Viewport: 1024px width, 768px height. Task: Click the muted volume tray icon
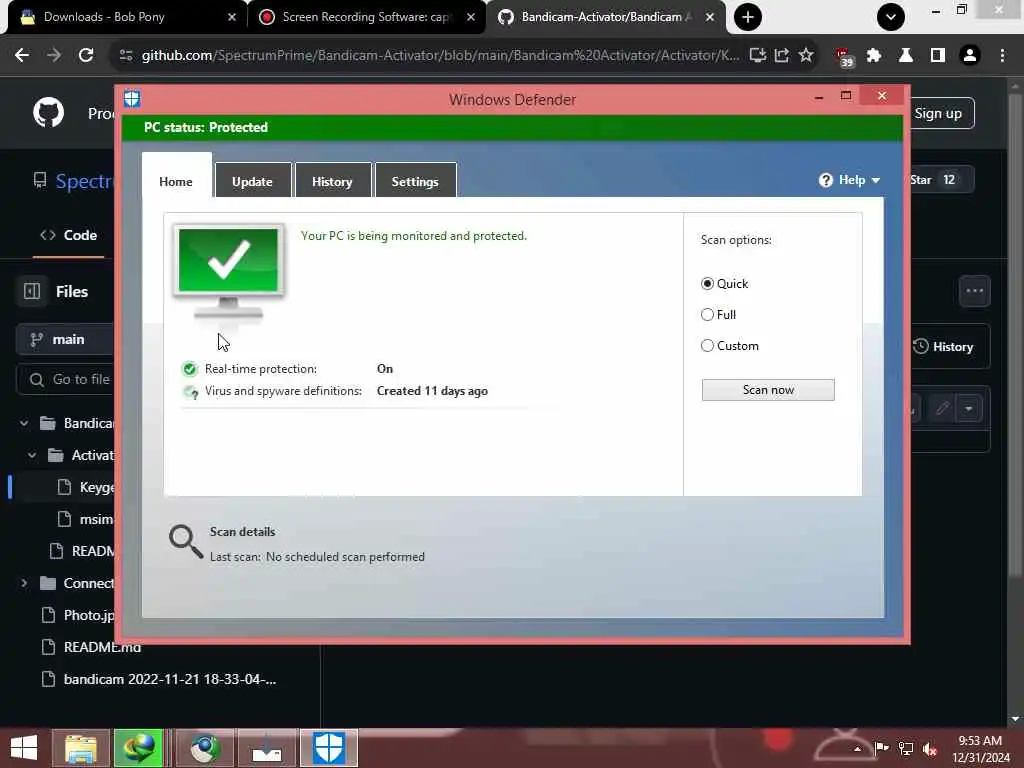pos(930,749)
